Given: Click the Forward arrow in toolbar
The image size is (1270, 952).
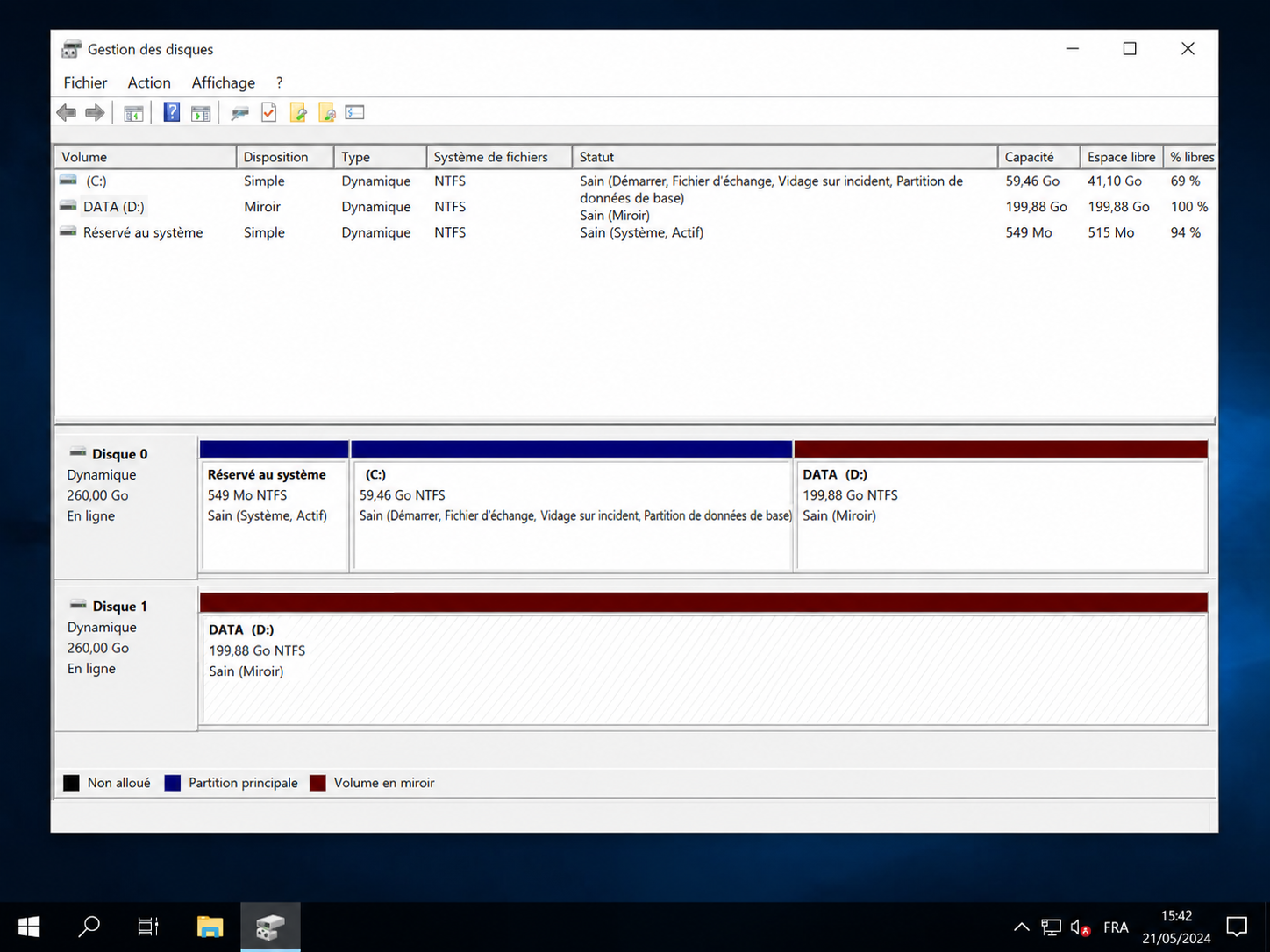Looking at the screenshot, I should point(95,112).
